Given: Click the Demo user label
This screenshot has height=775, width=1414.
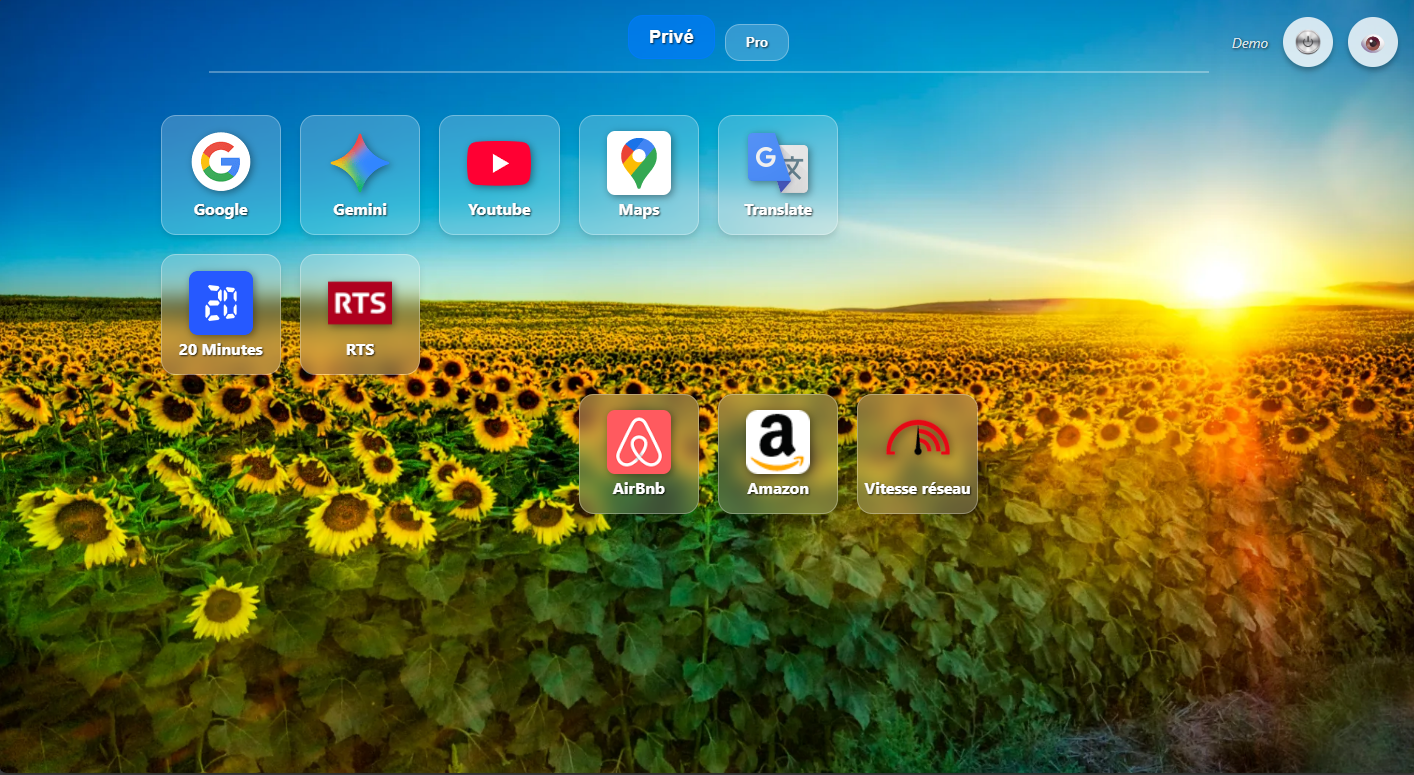Looking at the screenshot, I should (1250, 43).
